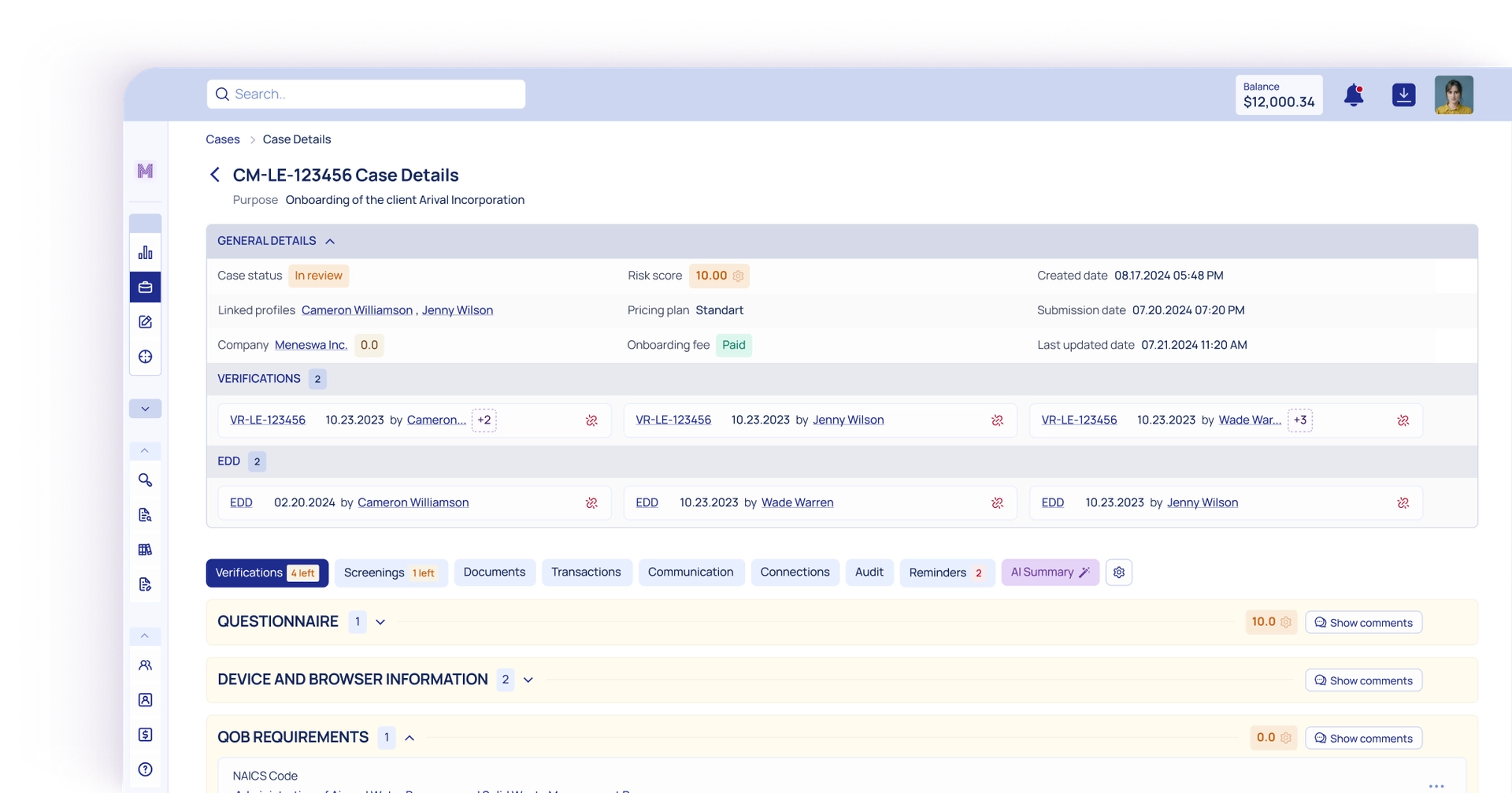Screen dimensions: 1512x793
Task: Expand the sidebar down-chevron group
Action: click(x=145, y=409)
